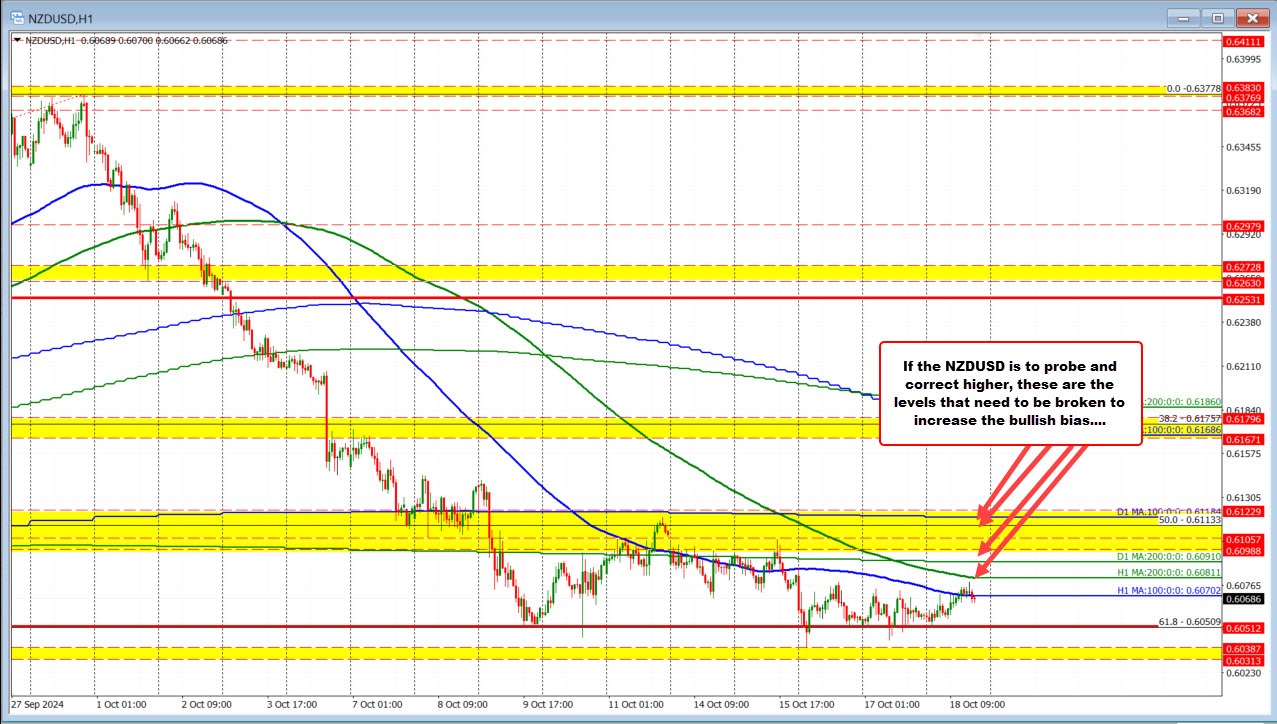The width and height of the screenshot is (1277, 724).
Task: Minimize the NZDUSD,H1 chart window
Action: click(1183, 17)
